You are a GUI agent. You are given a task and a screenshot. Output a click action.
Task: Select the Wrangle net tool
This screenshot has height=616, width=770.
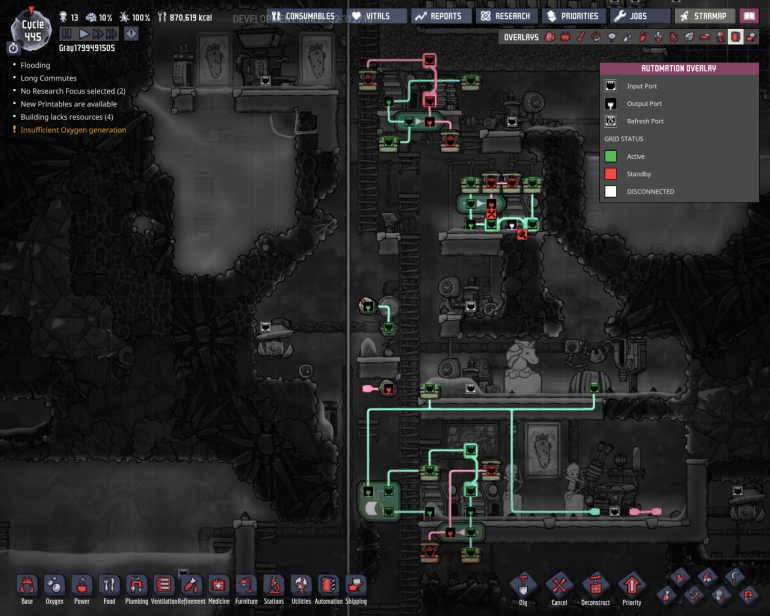(x=721, y=596)
